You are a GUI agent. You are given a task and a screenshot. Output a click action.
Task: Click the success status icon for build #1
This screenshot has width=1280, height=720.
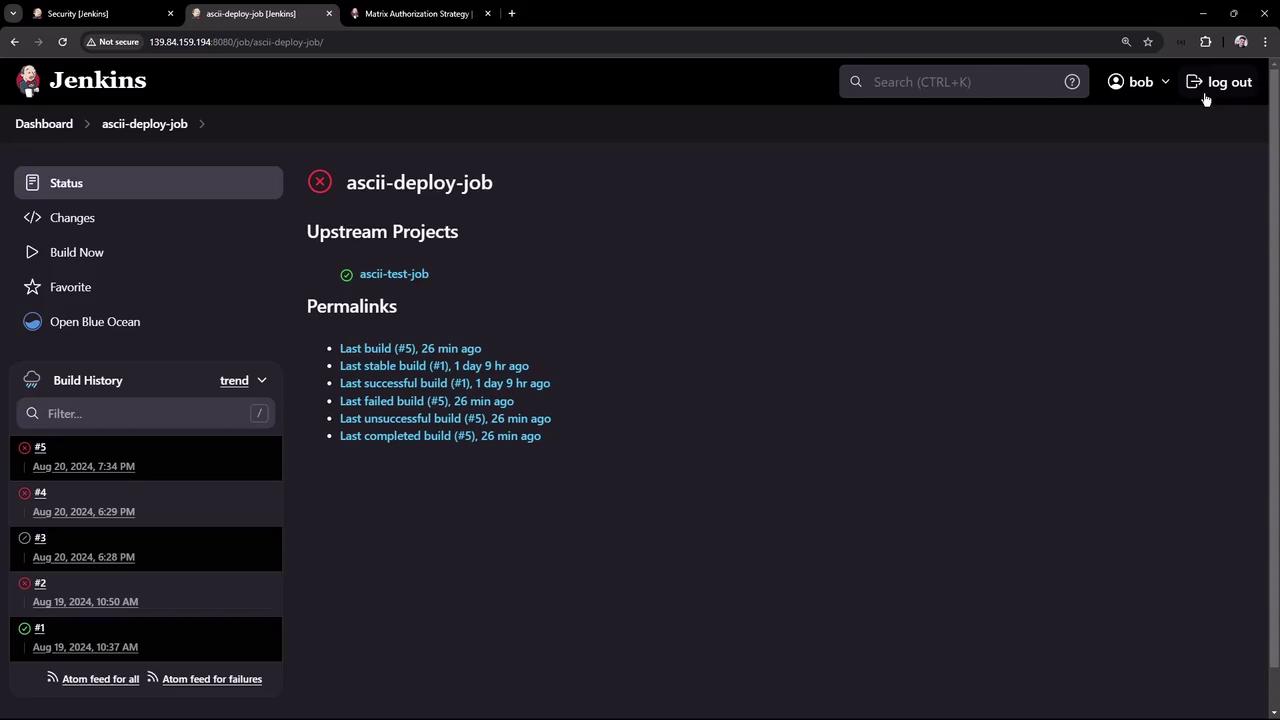[x=25, y=629]
